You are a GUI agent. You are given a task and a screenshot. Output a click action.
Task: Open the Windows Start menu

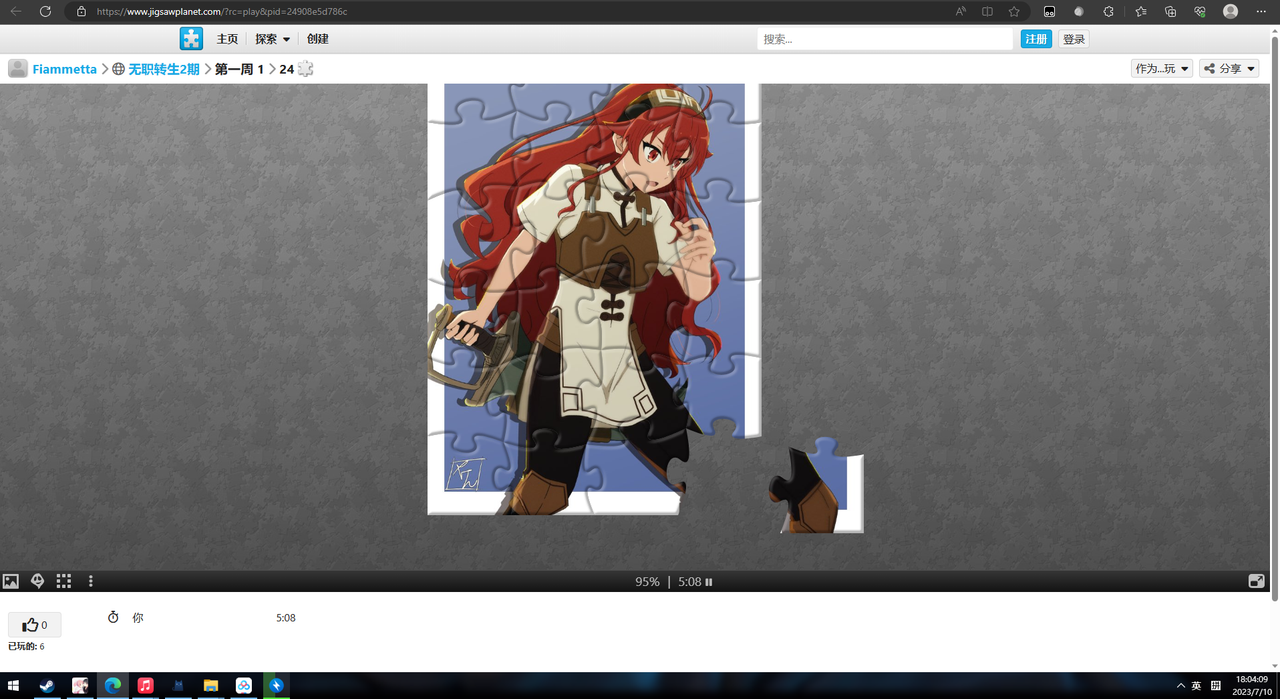(x=14, y=686)
